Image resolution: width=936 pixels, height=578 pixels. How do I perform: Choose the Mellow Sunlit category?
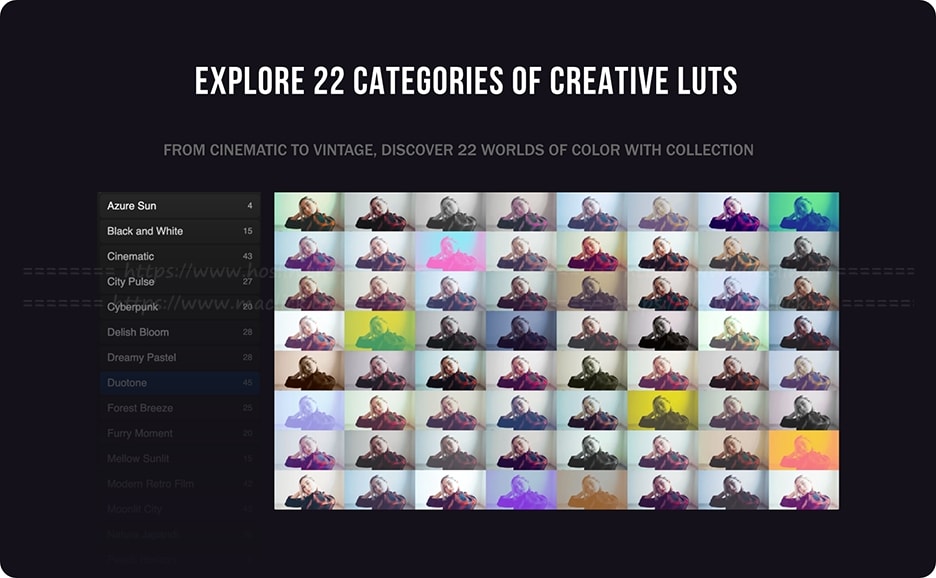179,459
